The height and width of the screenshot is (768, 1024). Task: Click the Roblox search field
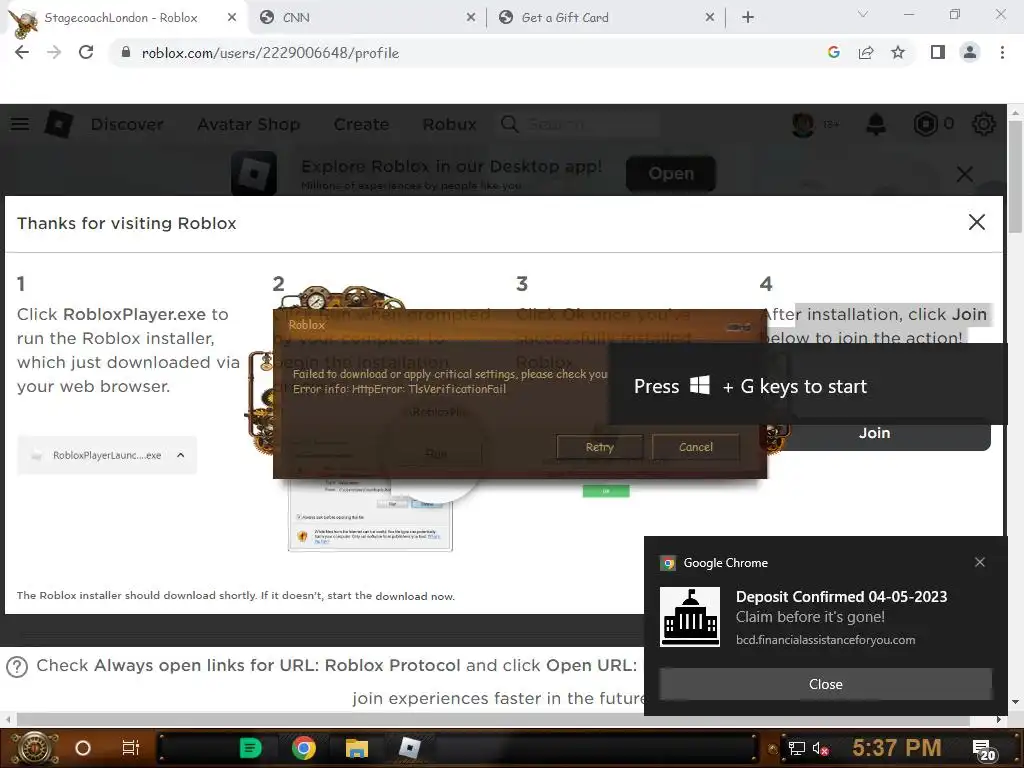[579, 124]
